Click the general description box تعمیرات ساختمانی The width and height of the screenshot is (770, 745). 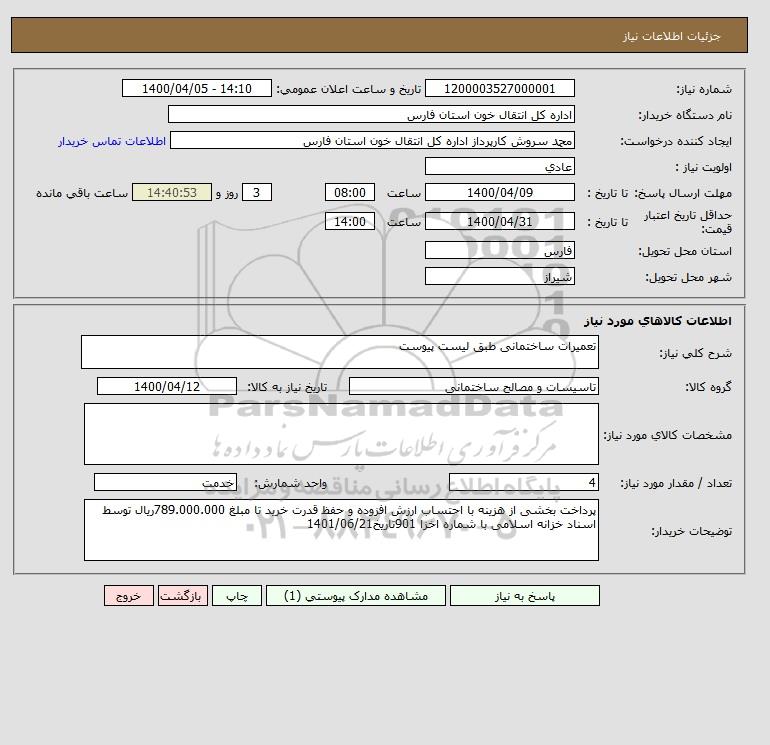click(x=340, y=352)
